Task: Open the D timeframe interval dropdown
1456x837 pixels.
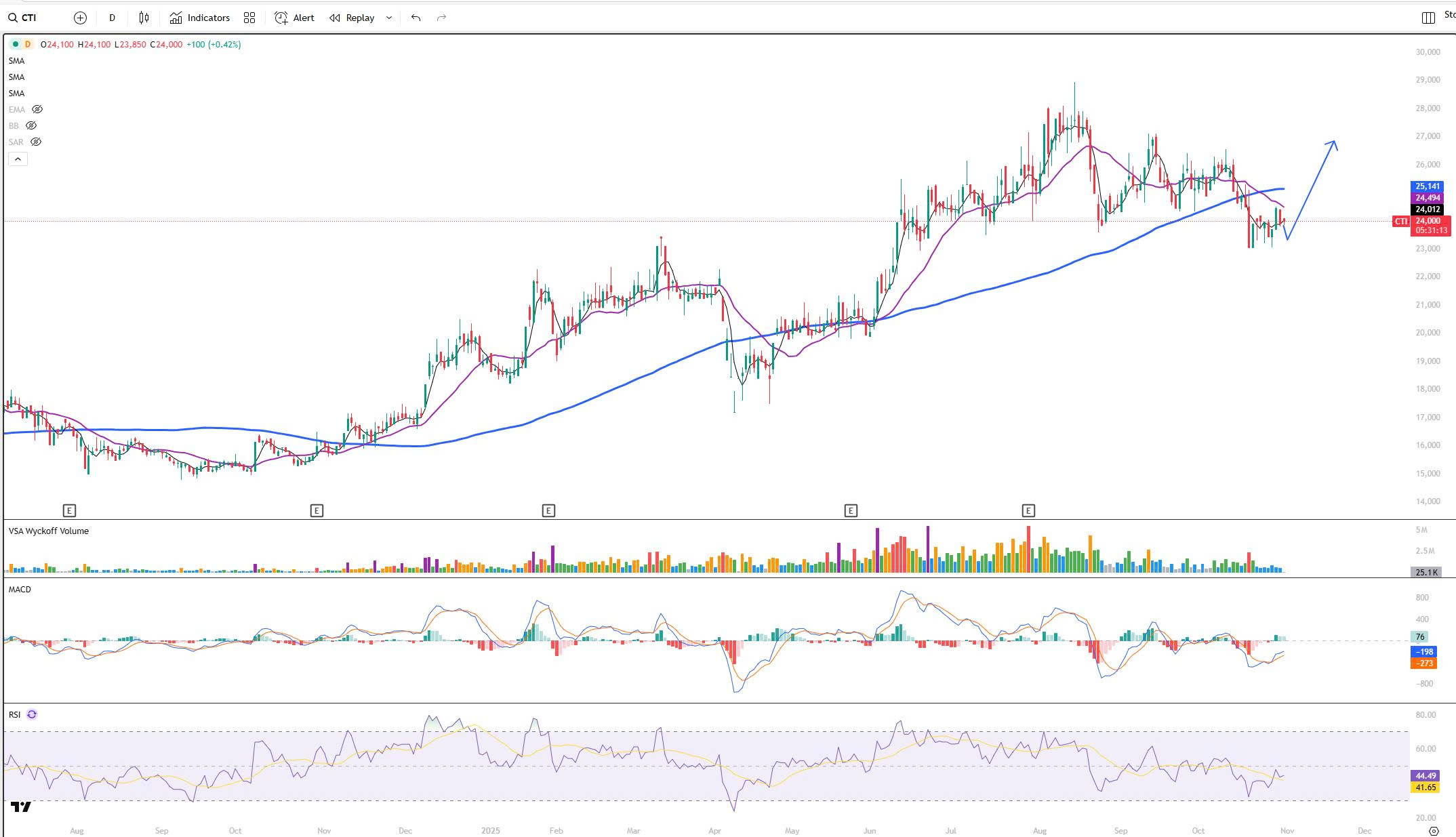Action: pos(112,18)
